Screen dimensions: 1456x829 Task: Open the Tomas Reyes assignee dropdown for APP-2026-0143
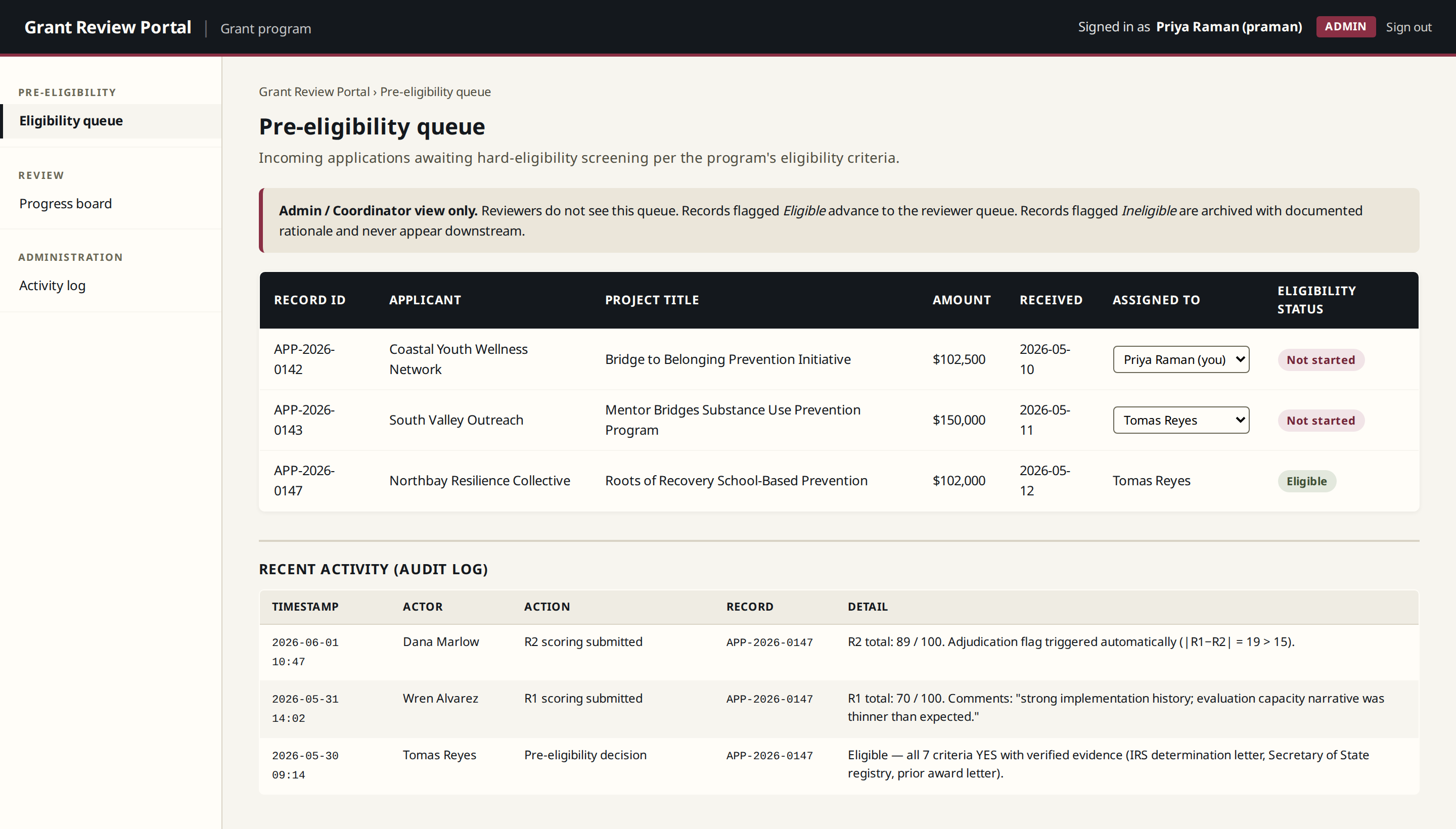coord(1181,420)
